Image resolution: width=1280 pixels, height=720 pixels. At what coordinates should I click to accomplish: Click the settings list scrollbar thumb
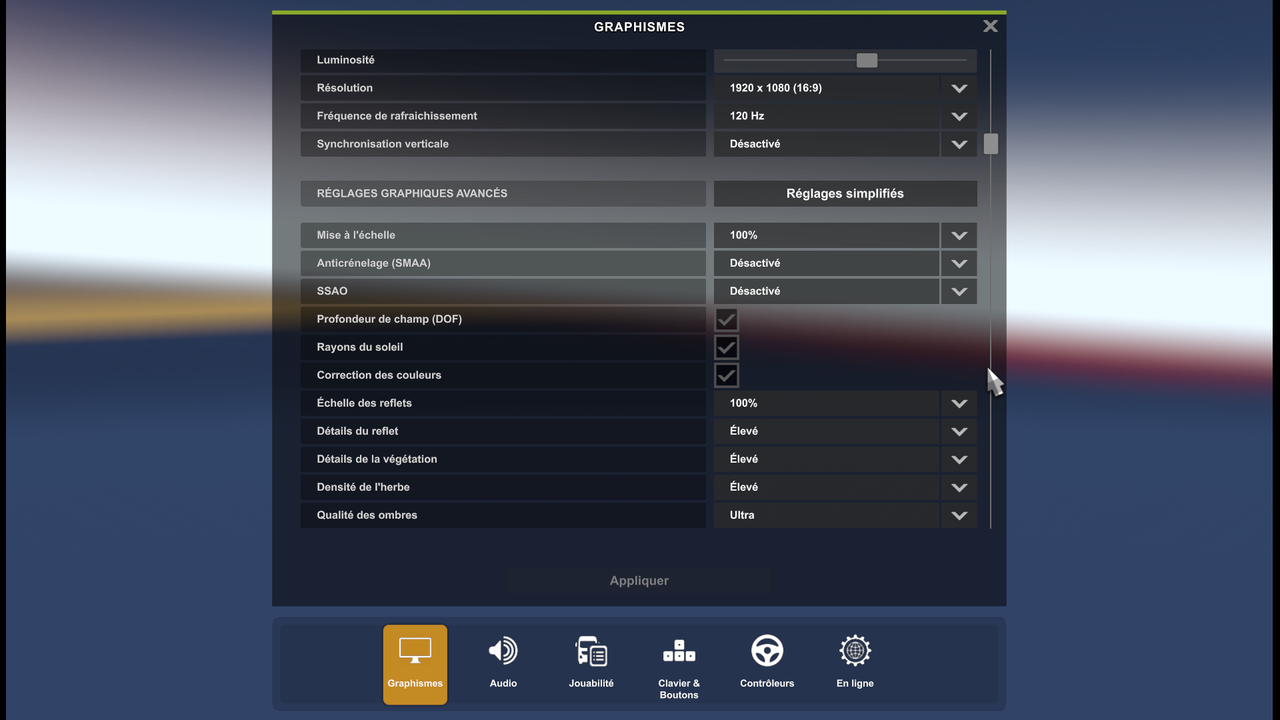991,144
